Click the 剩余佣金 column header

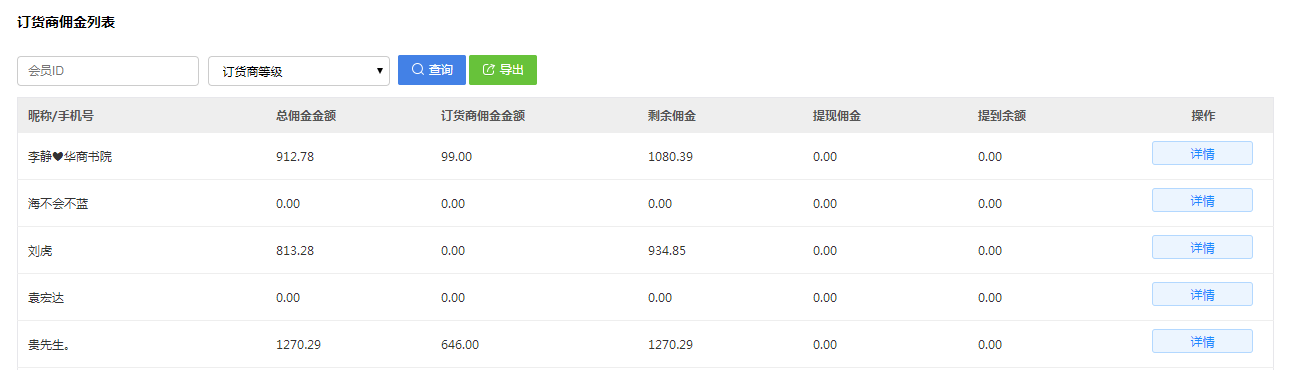tap(672, 116)
